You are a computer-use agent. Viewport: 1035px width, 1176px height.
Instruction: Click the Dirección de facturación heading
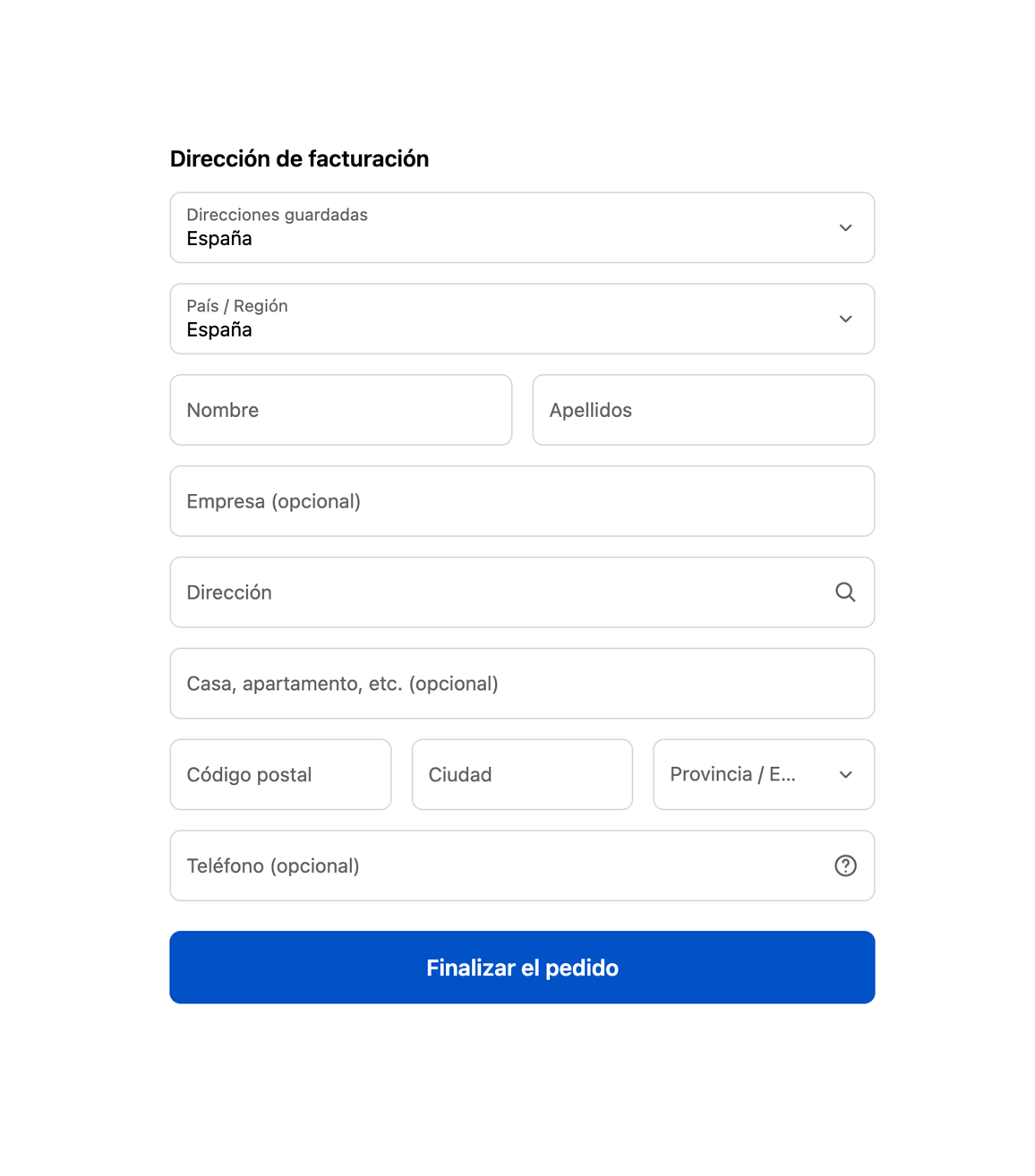click(299, 159)
